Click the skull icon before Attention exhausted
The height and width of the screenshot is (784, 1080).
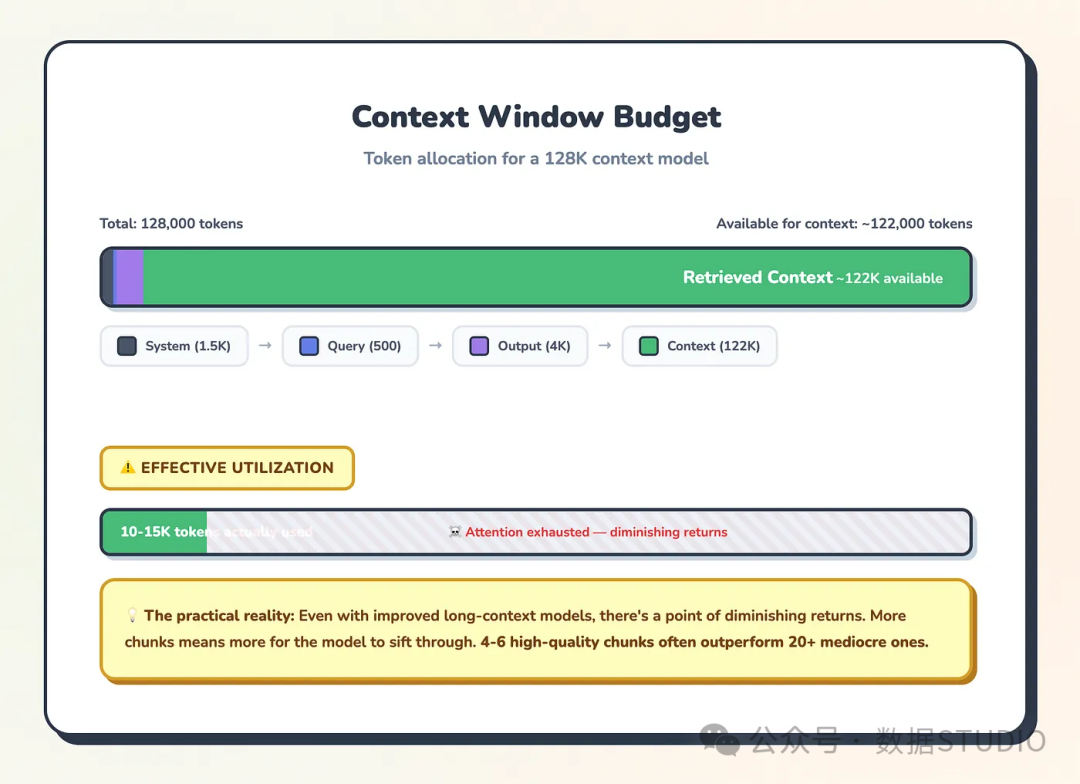coord(455,532)
